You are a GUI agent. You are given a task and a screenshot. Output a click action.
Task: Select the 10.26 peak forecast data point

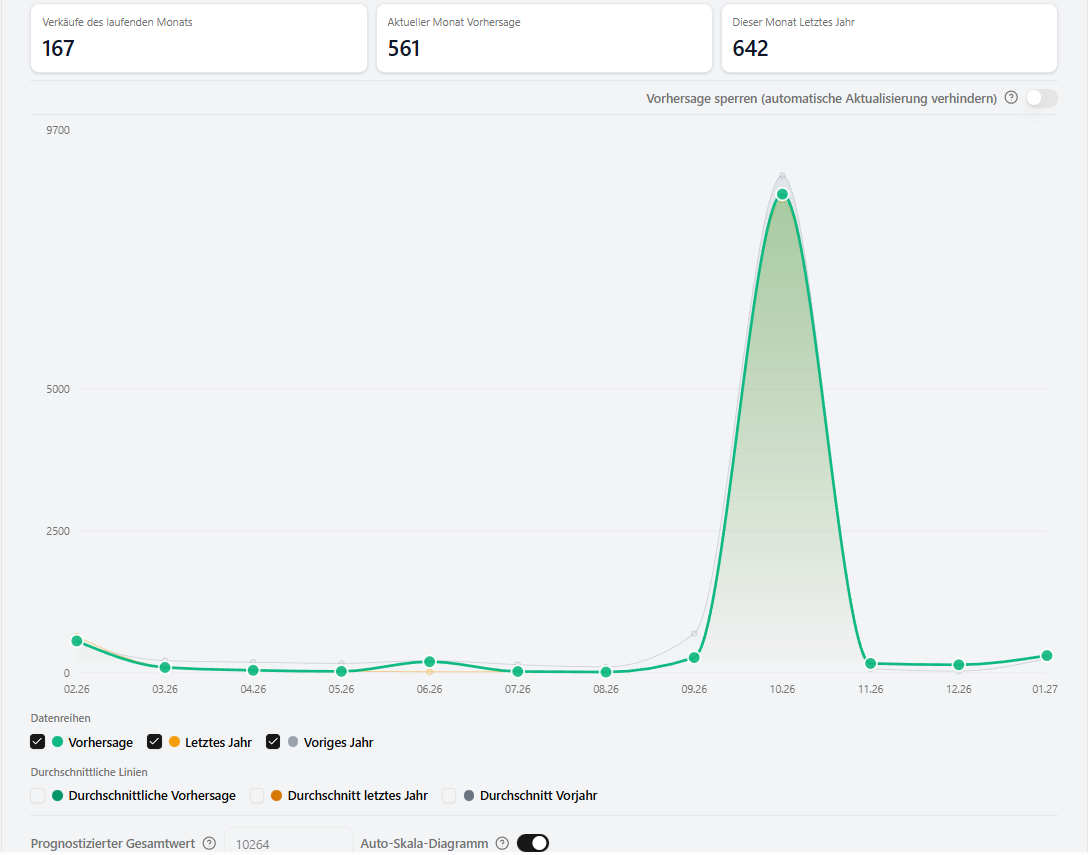pos(782,194)
